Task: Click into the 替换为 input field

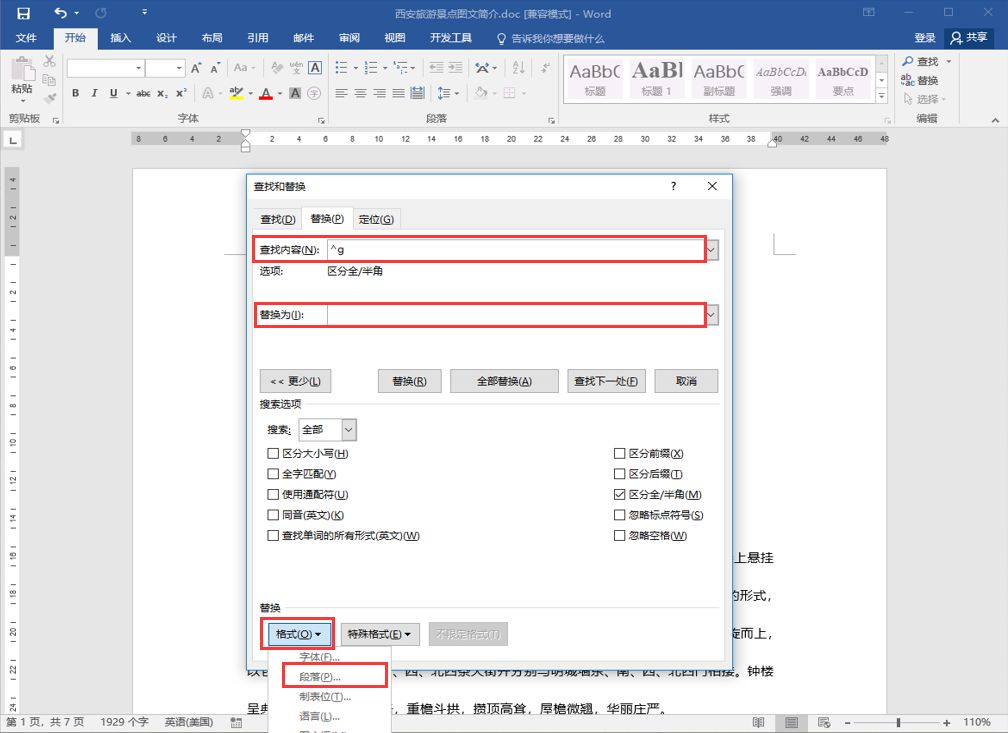Action: 516,315
